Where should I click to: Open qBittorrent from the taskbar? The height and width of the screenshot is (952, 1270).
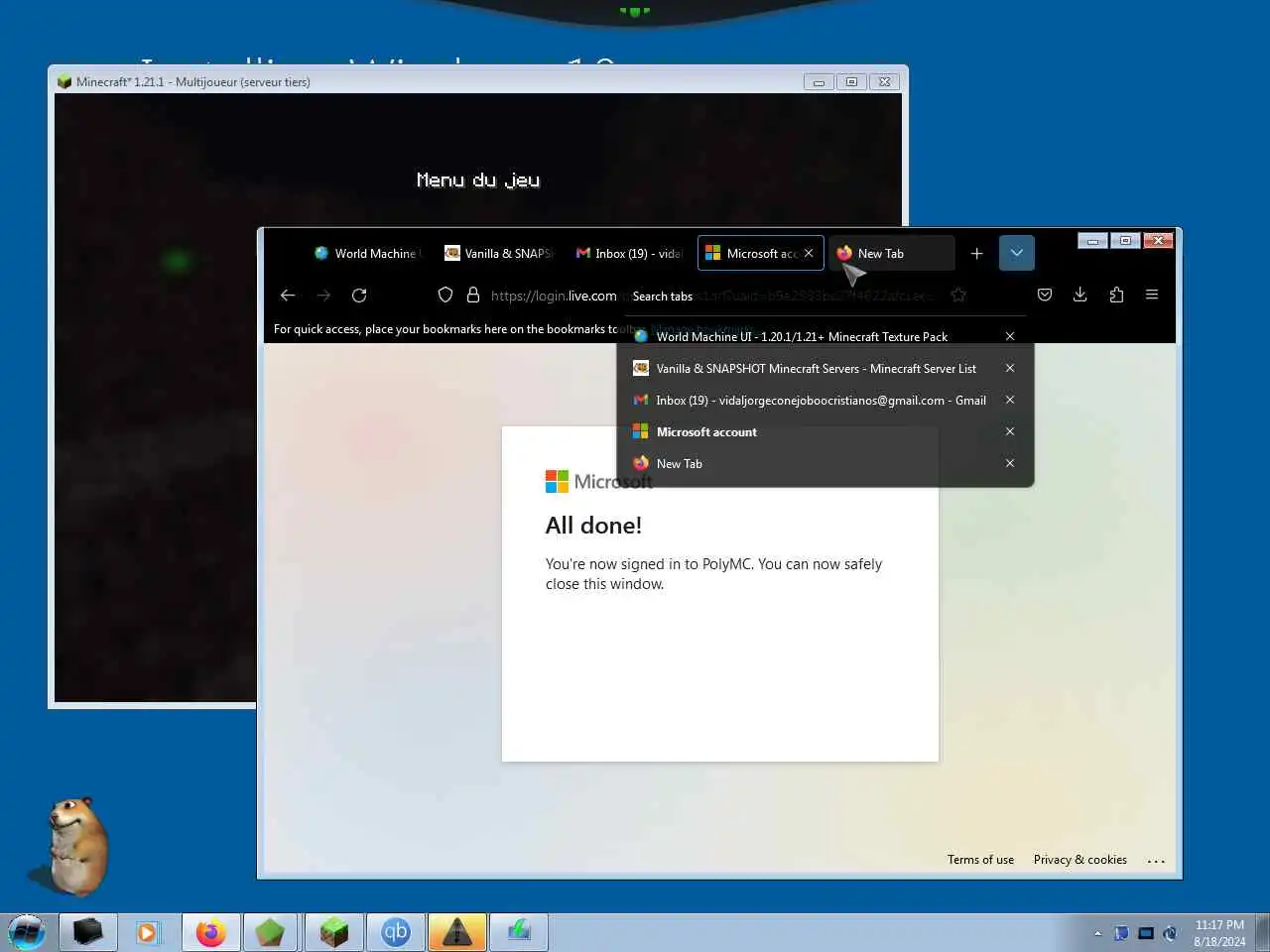[x=395, y=932]
